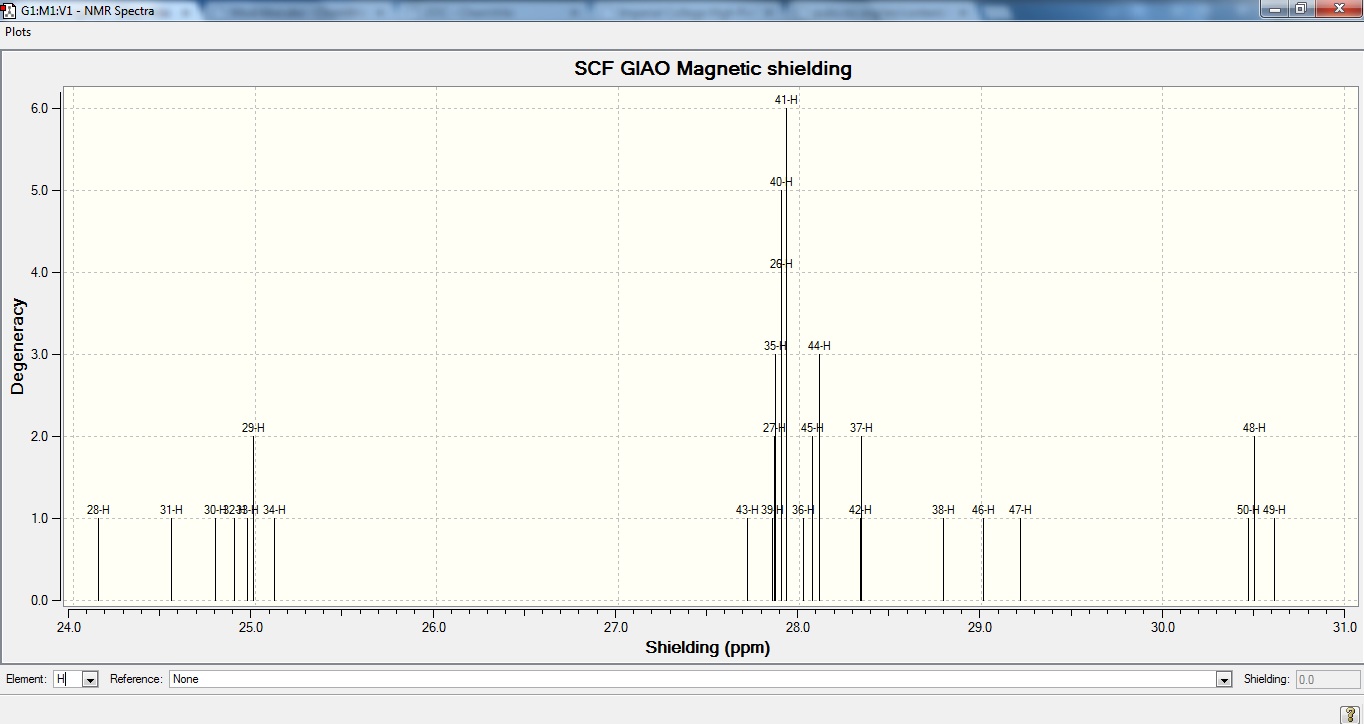The width and height of the screenshot is (1364, 724).
Task: Minimize the NMR Spectra window
Action: pyautogui.click(x=1273, y=9)
